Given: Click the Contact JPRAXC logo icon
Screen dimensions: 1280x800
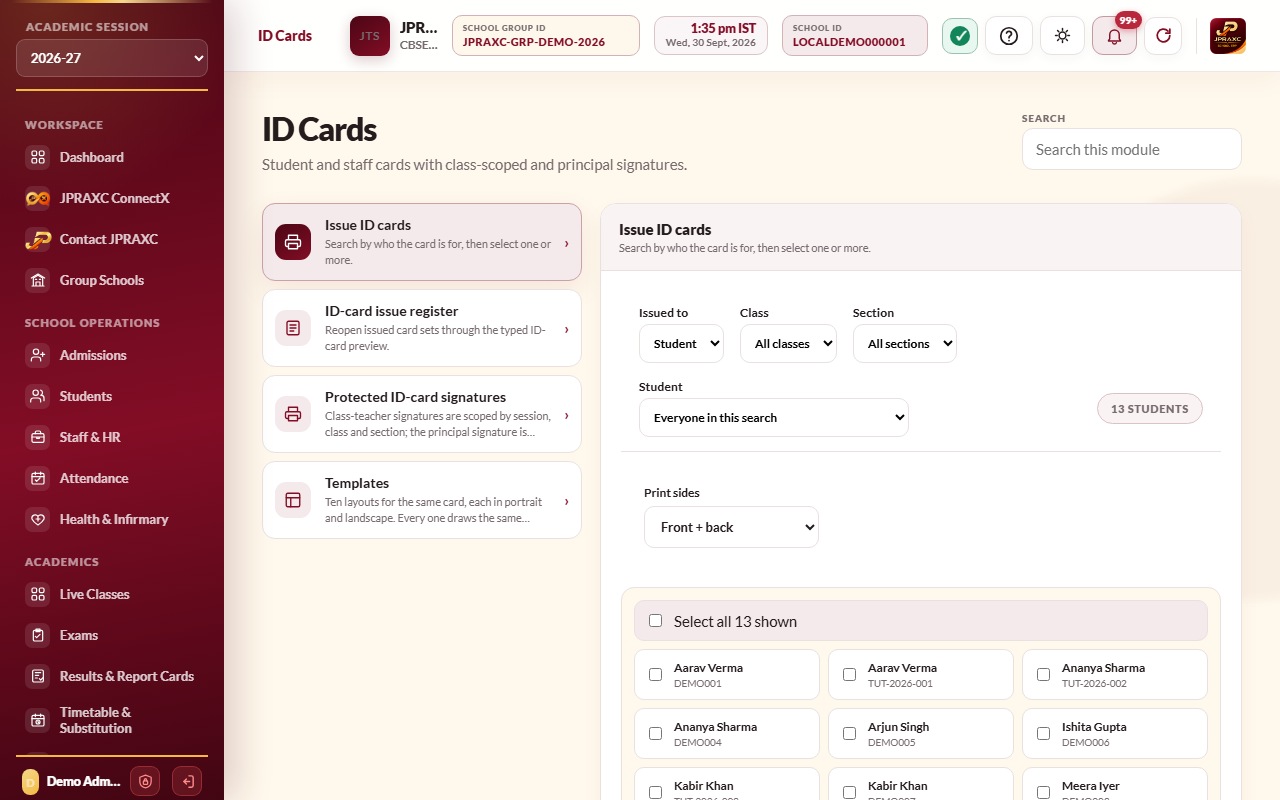Looking at the screenshot, I should pyautogui.click(x=38, y=239).
